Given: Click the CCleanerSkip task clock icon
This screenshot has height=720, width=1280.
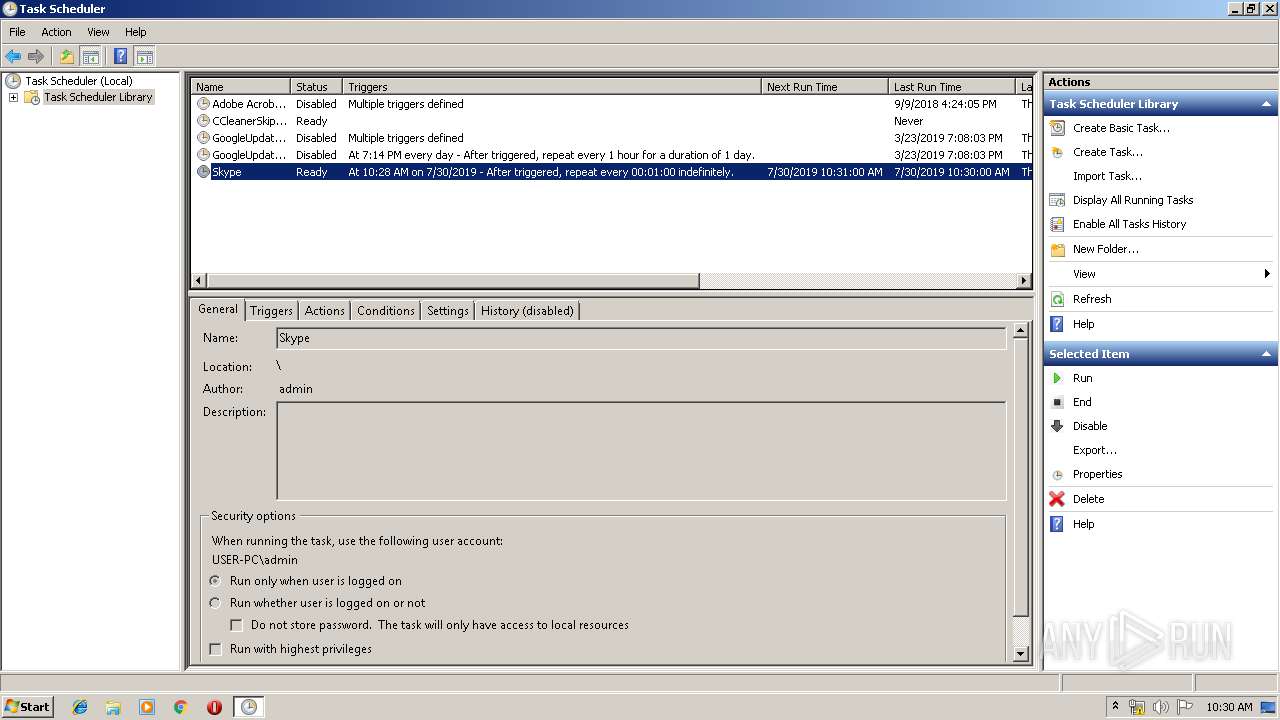Looking at the screenshot, I should click(x=203, y=121).
